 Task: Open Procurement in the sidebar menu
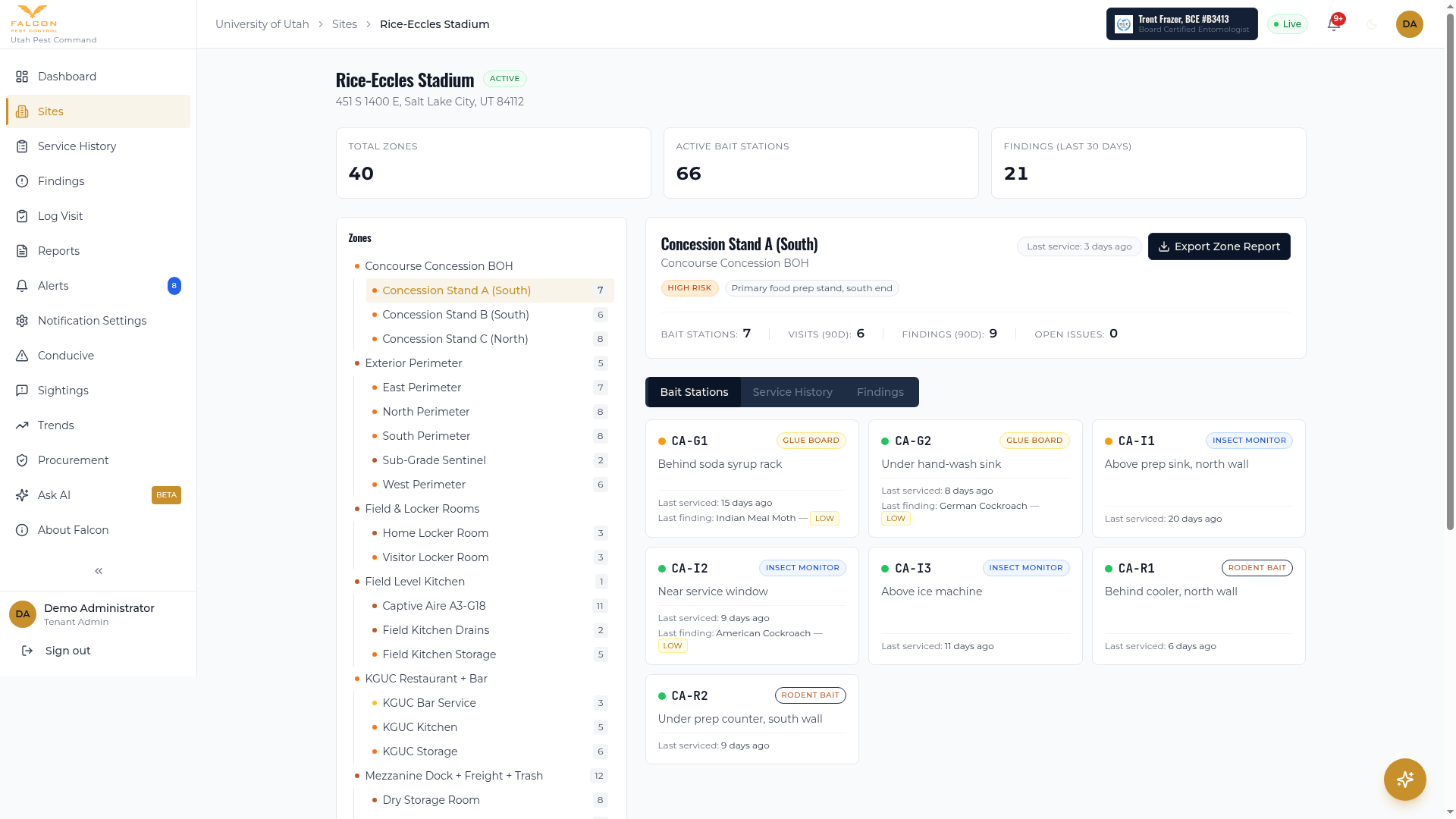(98, 460)
